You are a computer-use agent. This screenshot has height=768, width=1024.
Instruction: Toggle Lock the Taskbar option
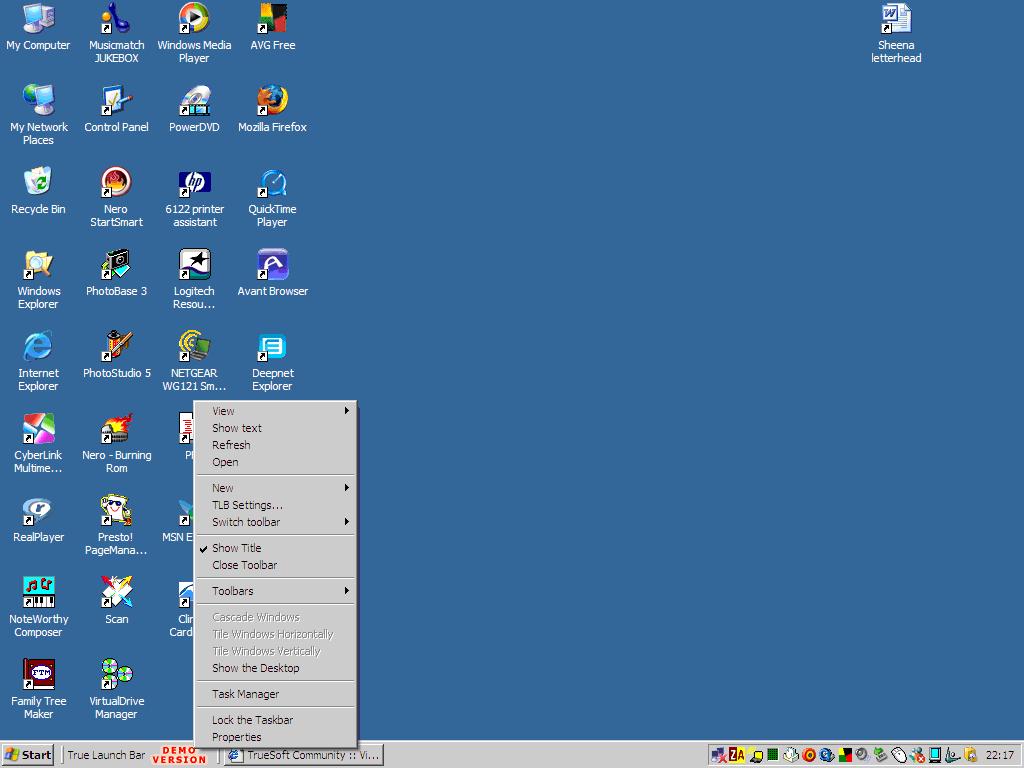tap(252, 720)
